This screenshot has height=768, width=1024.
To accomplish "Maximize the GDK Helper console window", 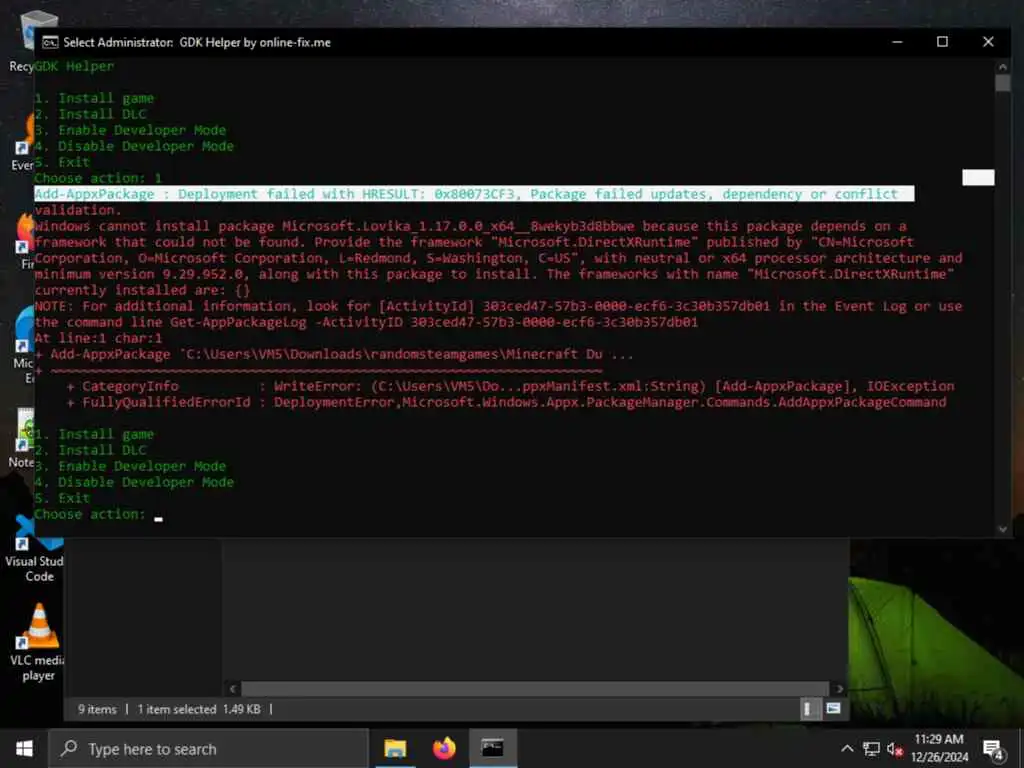I will pos(942,42).
